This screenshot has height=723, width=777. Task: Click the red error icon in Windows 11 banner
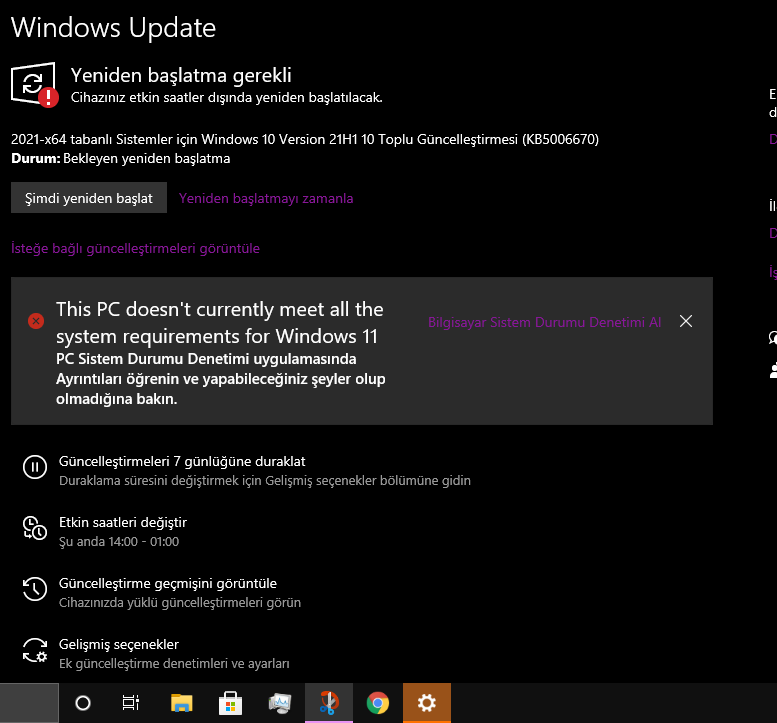click(x=36, y=321)
